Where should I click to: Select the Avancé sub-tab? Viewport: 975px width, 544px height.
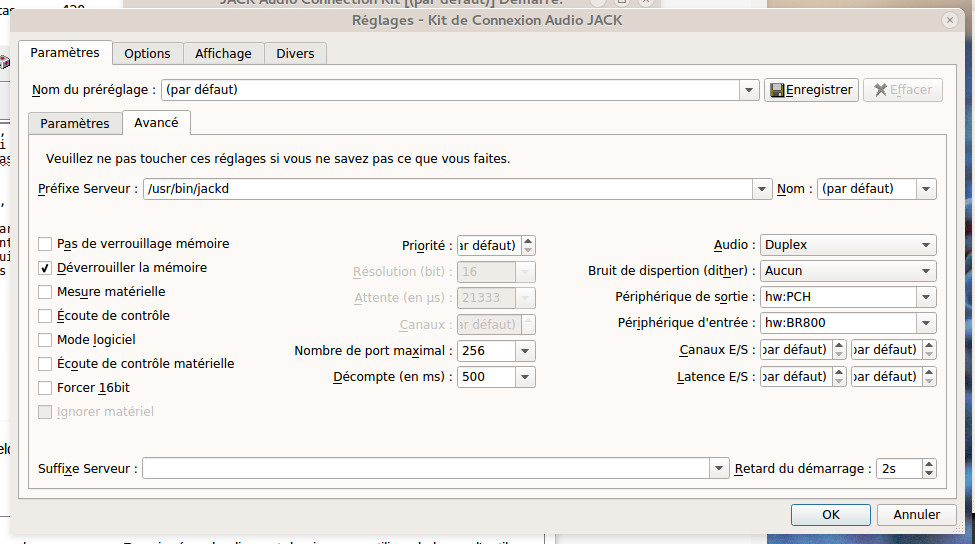pos(156,122)
